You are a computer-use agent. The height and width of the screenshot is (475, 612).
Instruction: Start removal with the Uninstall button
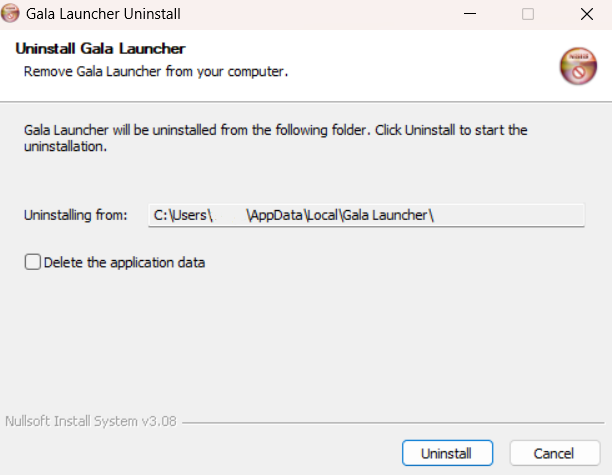447,453
